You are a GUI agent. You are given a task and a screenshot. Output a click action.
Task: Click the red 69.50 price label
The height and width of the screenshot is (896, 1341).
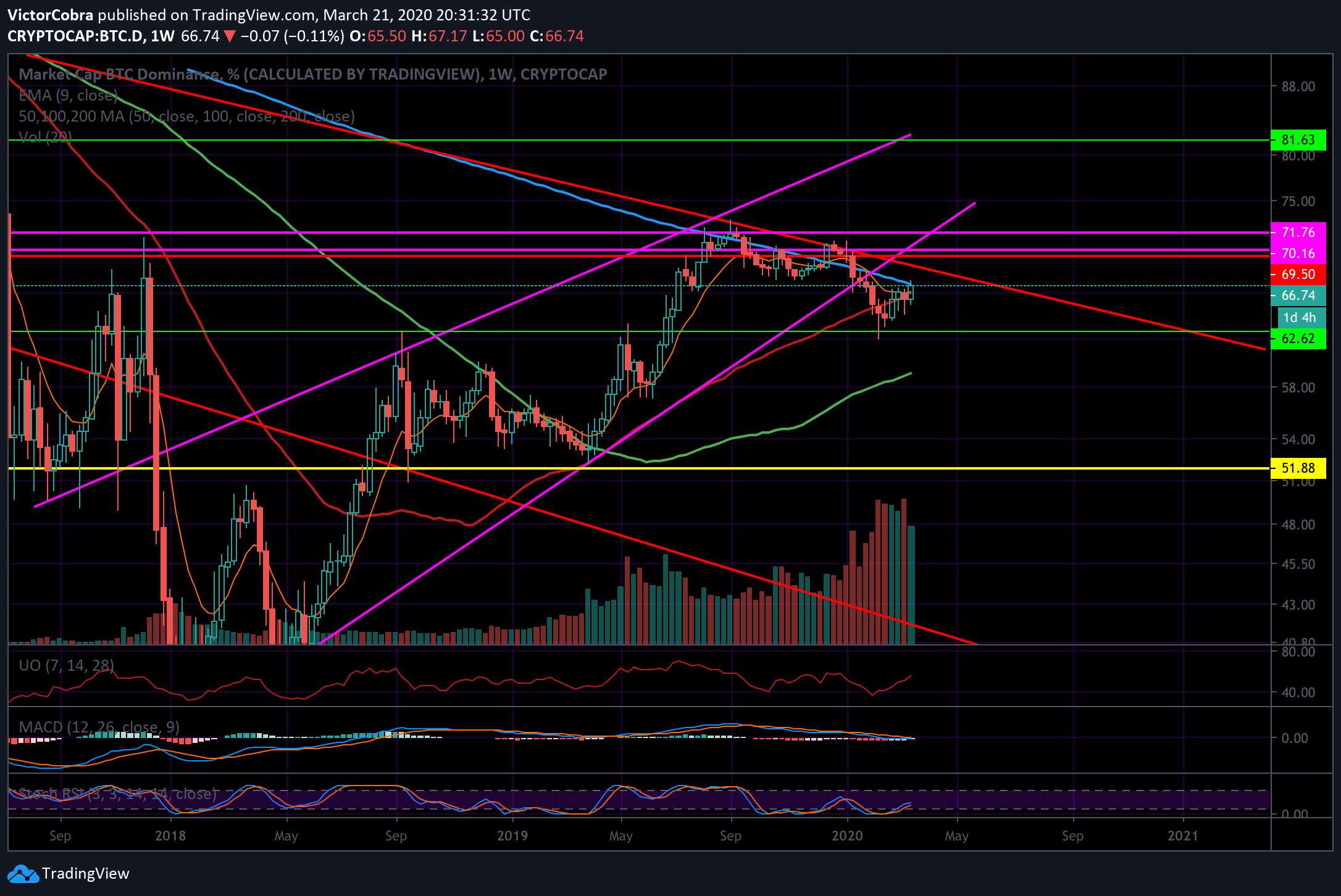[1298, 275]
